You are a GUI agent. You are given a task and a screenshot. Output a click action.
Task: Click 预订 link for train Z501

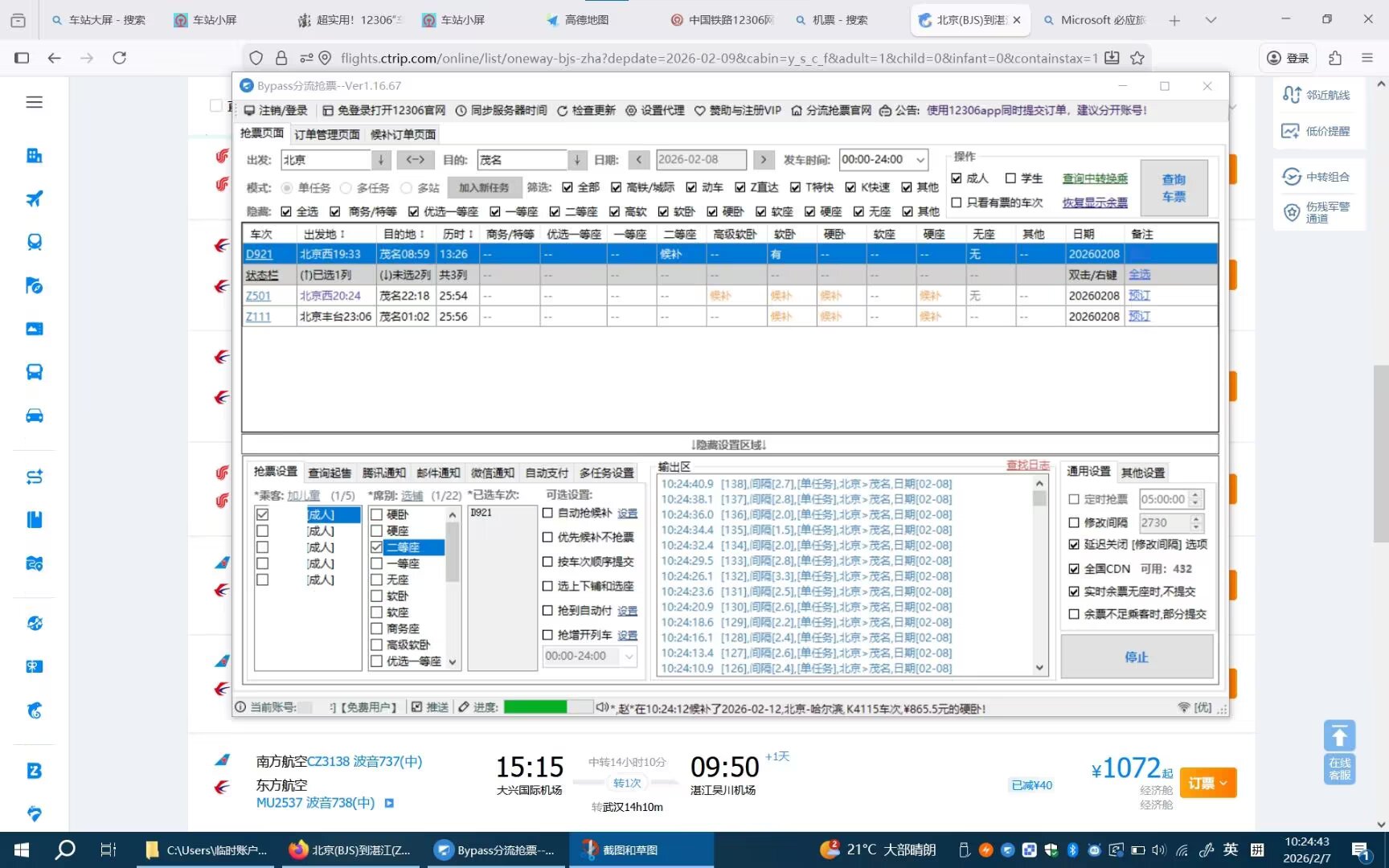[x=1139, y=296]
